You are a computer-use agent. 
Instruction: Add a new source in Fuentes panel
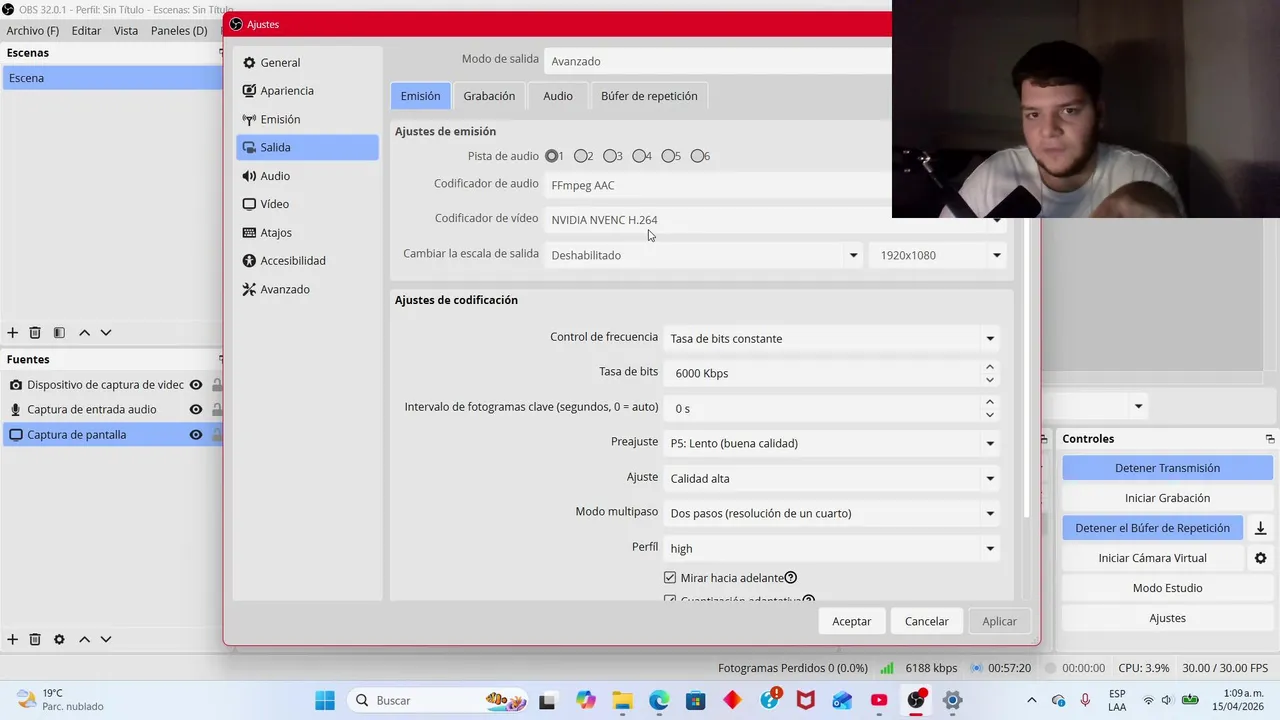pyautogui.click(x=12, y=639)
